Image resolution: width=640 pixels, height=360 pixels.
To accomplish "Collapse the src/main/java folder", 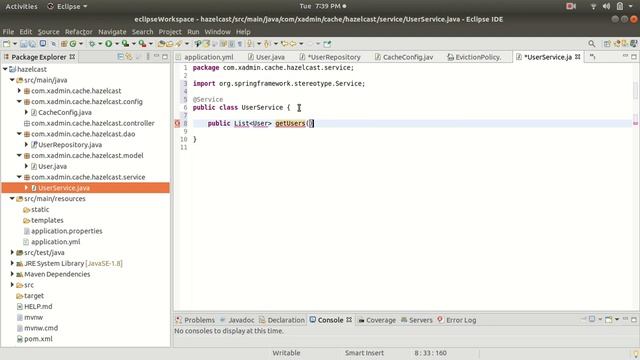I will pyautogui.click(x=12, y=80).
